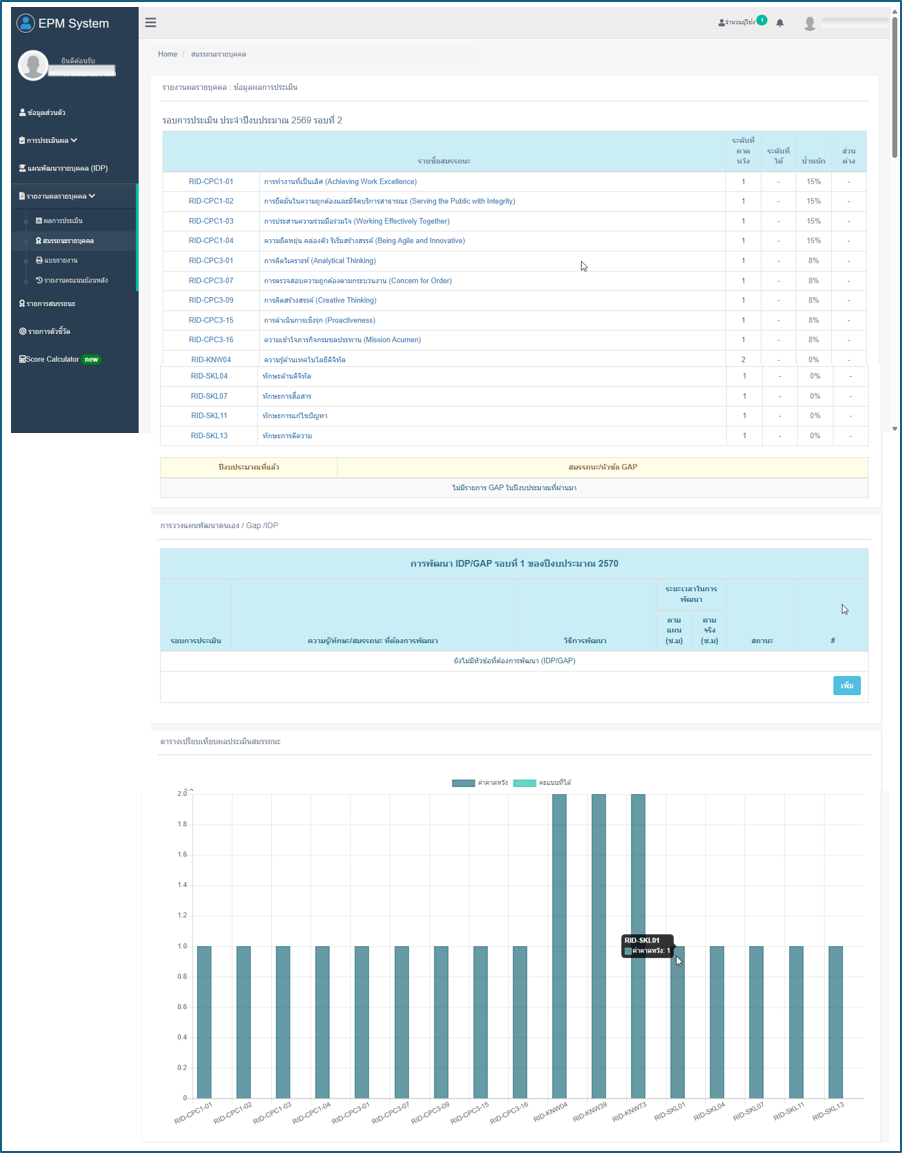902x1153 pixels.
Task: Click 15% weight in RID-CPC1-03 row
Action: coord(814,221)
